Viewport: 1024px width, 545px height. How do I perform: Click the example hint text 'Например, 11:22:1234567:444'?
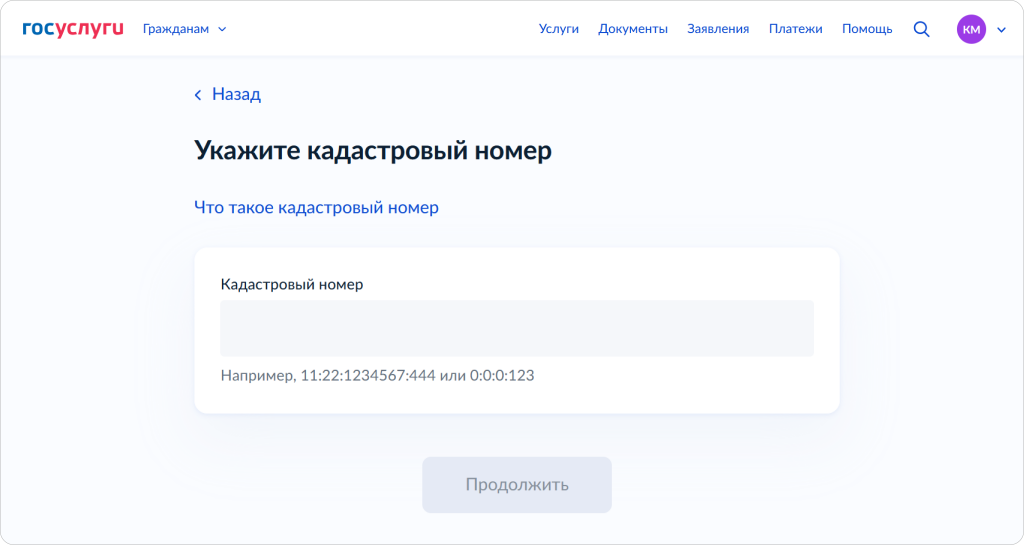pos(328,375)
